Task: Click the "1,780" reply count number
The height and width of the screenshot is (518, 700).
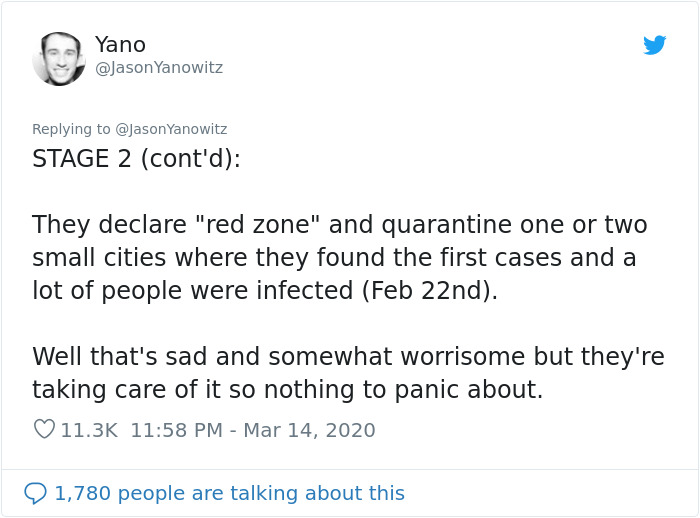Action: coord(82,493)
